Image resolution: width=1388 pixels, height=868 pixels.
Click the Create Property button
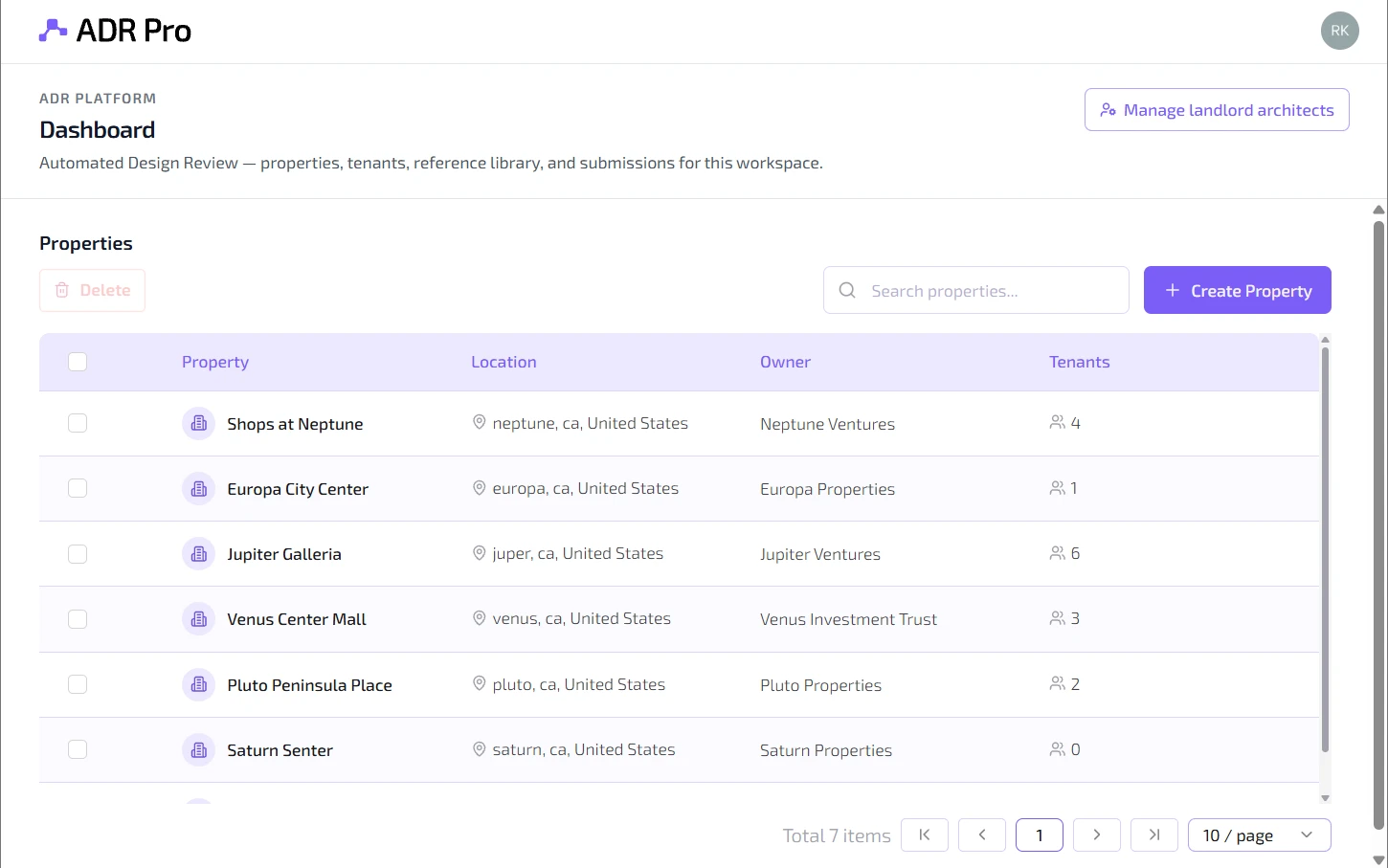(1238, 290)
